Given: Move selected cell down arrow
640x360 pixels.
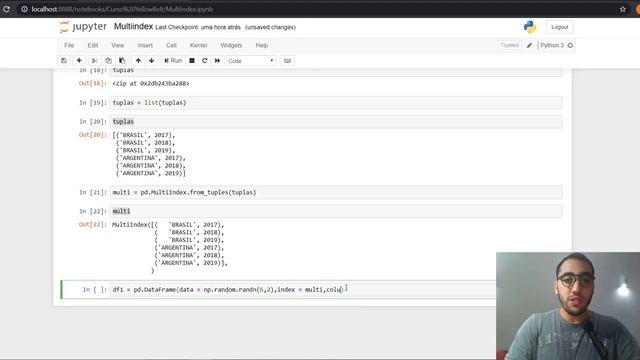Looking at the screenshot, I should 151,61.
